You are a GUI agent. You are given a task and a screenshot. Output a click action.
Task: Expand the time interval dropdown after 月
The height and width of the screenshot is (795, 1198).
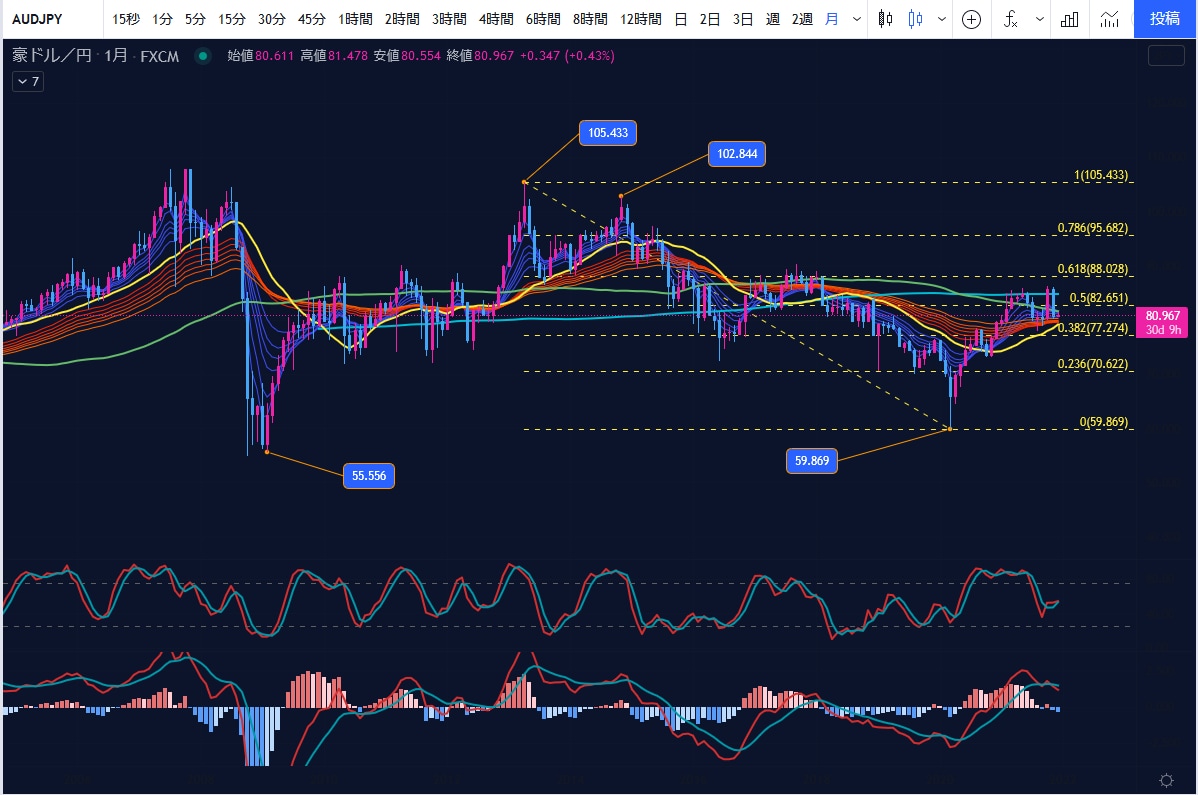coord(856,19)
